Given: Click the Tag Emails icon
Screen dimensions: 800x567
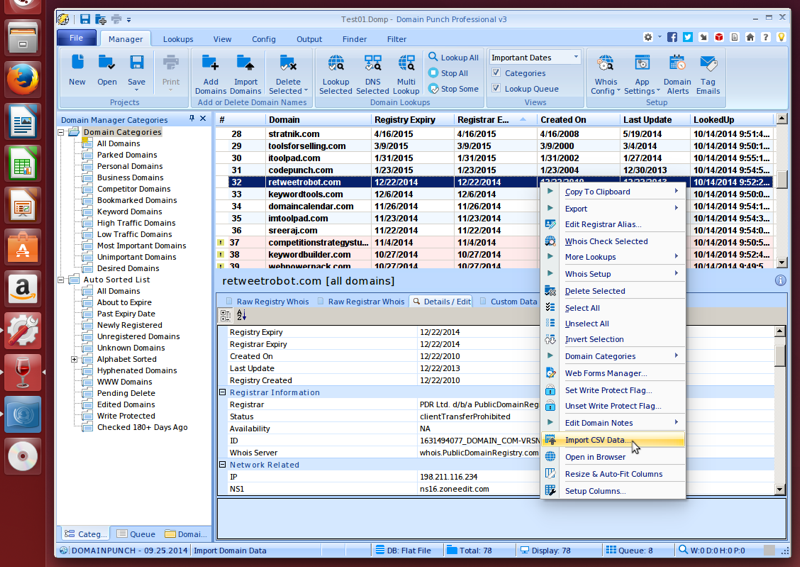Looking at the screenshot, I should pyautogui.click(x=708, y=74).
